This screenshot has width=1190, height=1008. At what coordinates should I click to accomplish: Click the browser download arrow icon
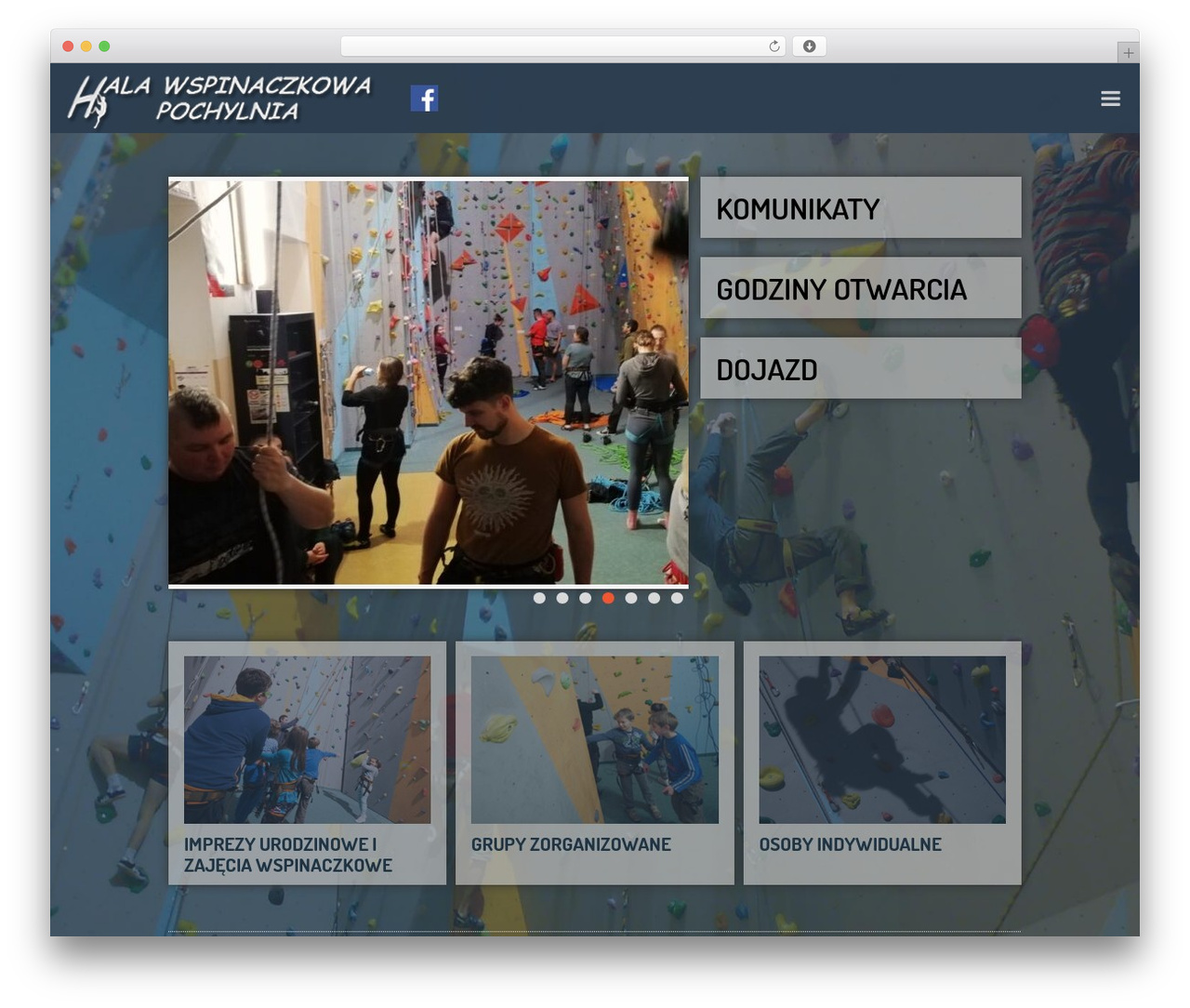[x=809, y=46]
